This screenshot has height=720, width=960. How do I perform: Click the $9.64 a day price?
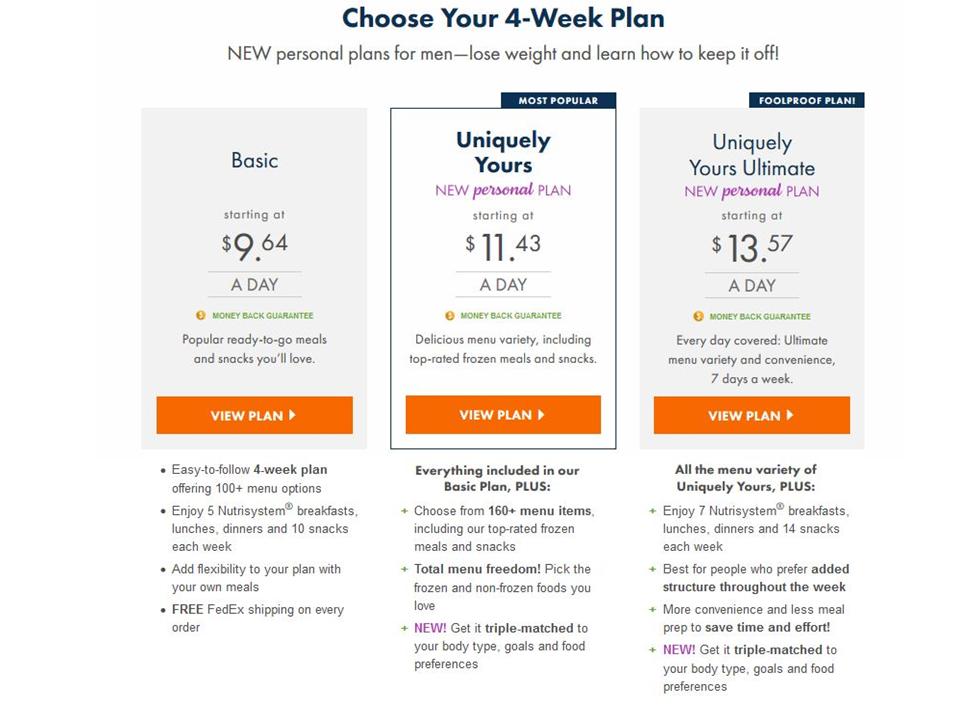point(254,246)
